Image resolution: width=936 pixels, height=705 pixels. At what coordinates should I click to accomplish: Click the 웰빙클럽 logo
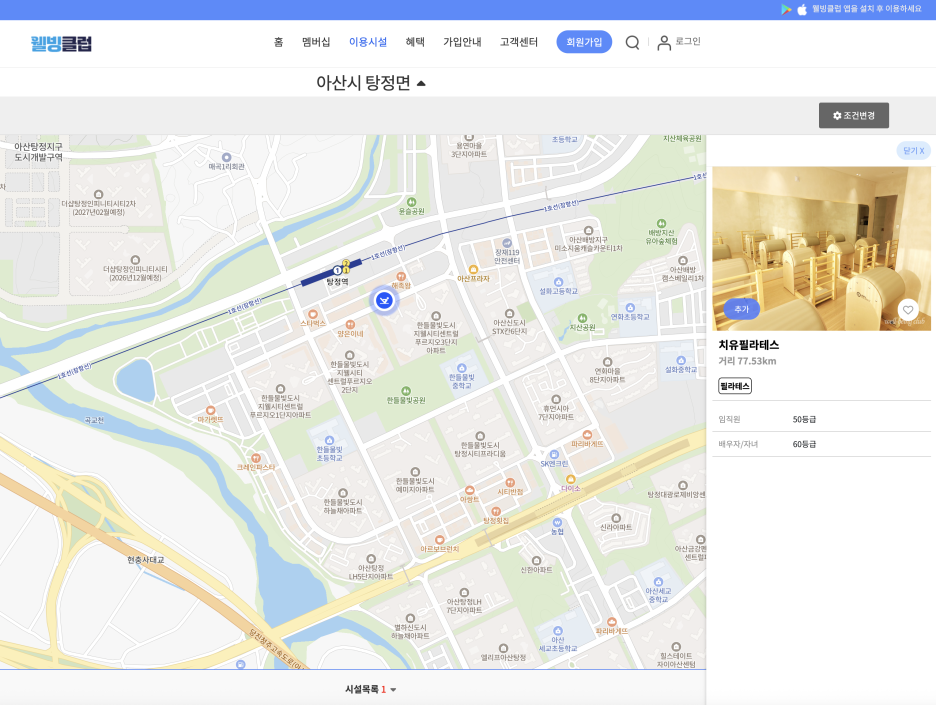[x=61, y=43]
